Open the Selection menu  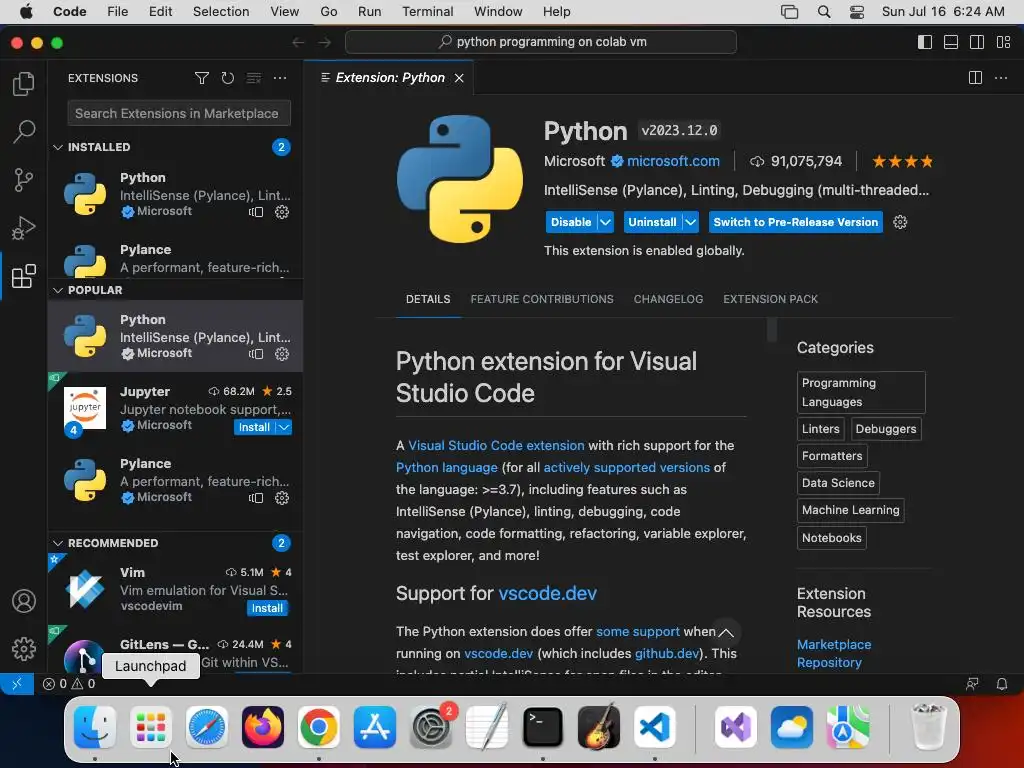point(221,12)
